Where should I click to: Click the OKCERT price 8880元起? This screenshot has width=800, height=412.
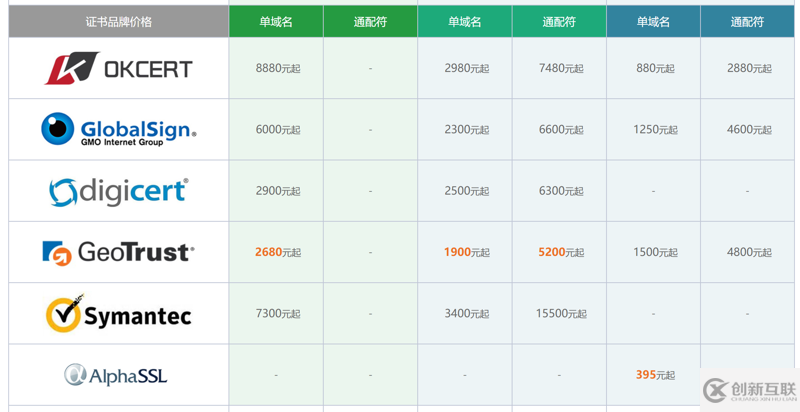tap(278, 68)
